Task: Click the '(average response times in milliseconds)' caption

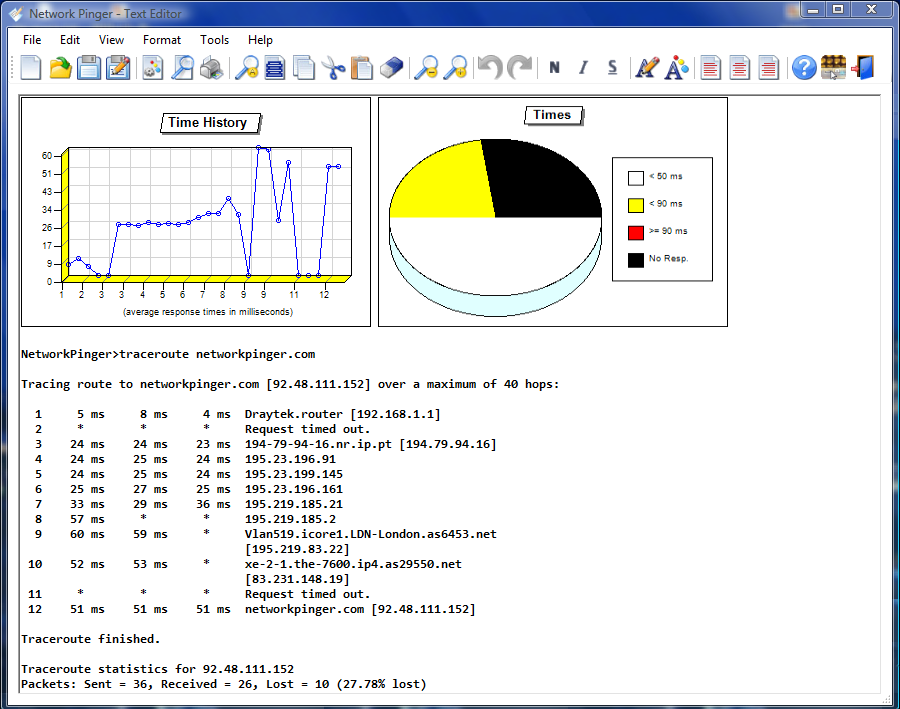Action: pos(208,312)
